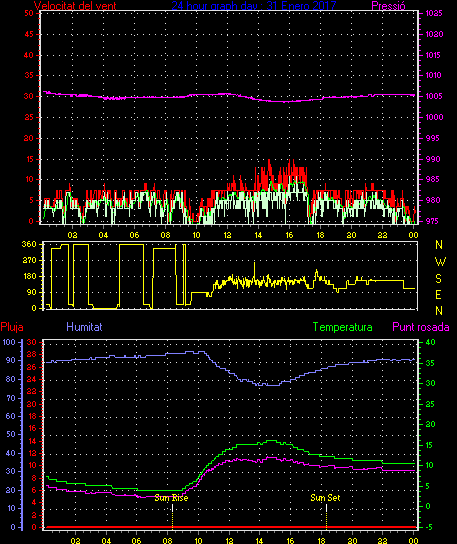
Task: Click the 'Humitat' legend label
Action: 84,327
